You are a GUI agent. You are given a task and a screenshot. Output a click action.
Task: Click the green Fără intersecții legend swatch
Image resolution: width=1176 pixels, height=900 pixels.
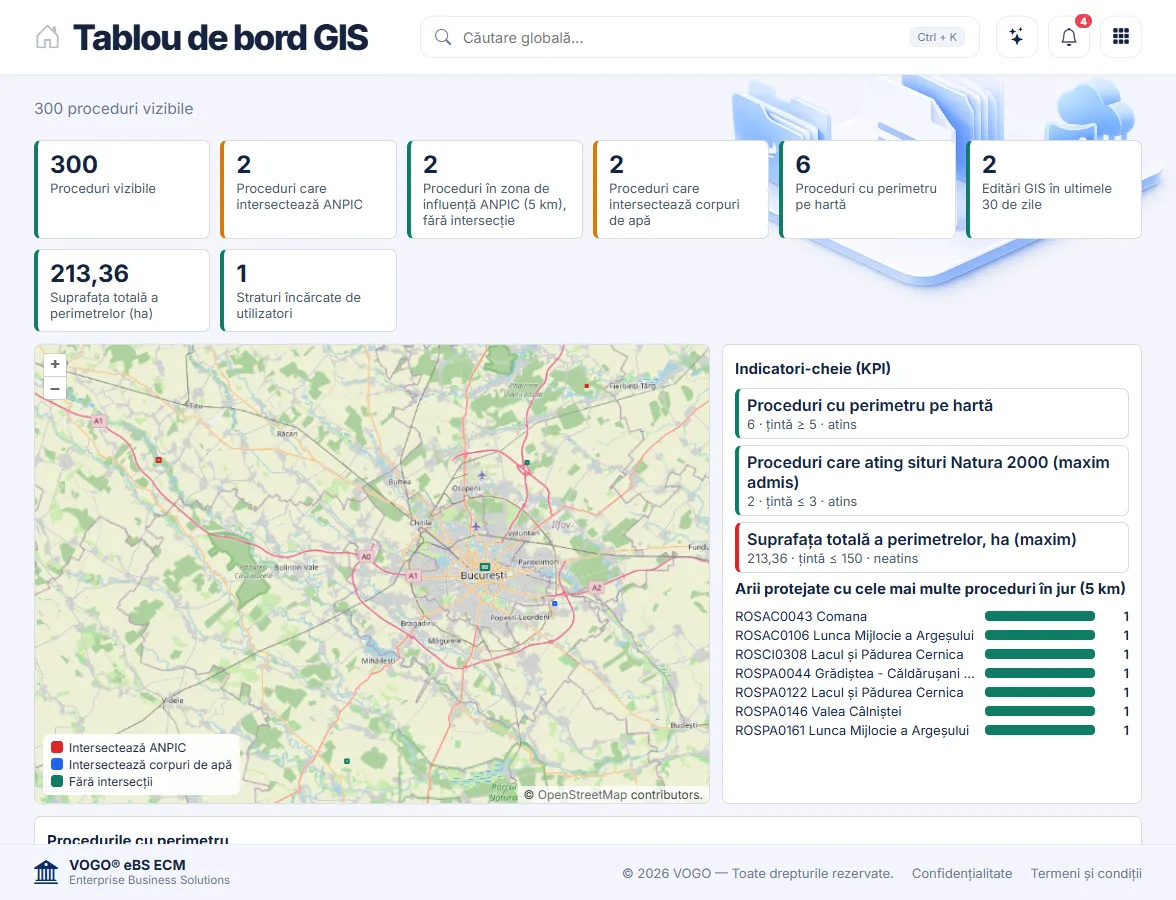tap(56, 782)
